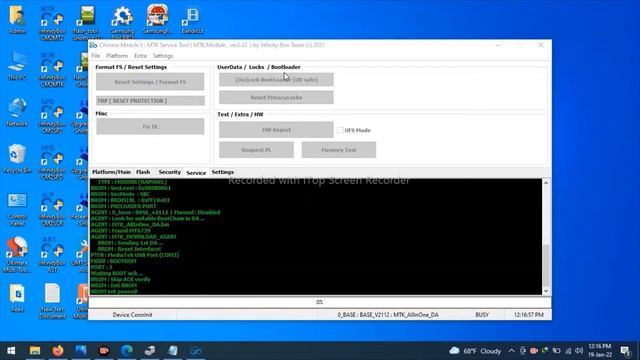Screen dimensions: 640x360
Task: Click Reset PrivacyLocks button
Action: click(276, 98)
